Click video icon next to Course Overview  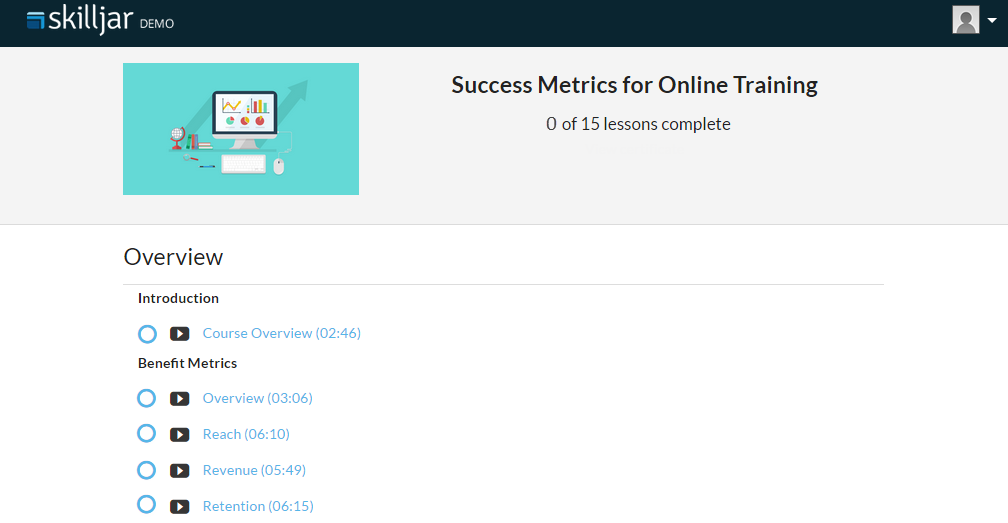click(180, 334)
